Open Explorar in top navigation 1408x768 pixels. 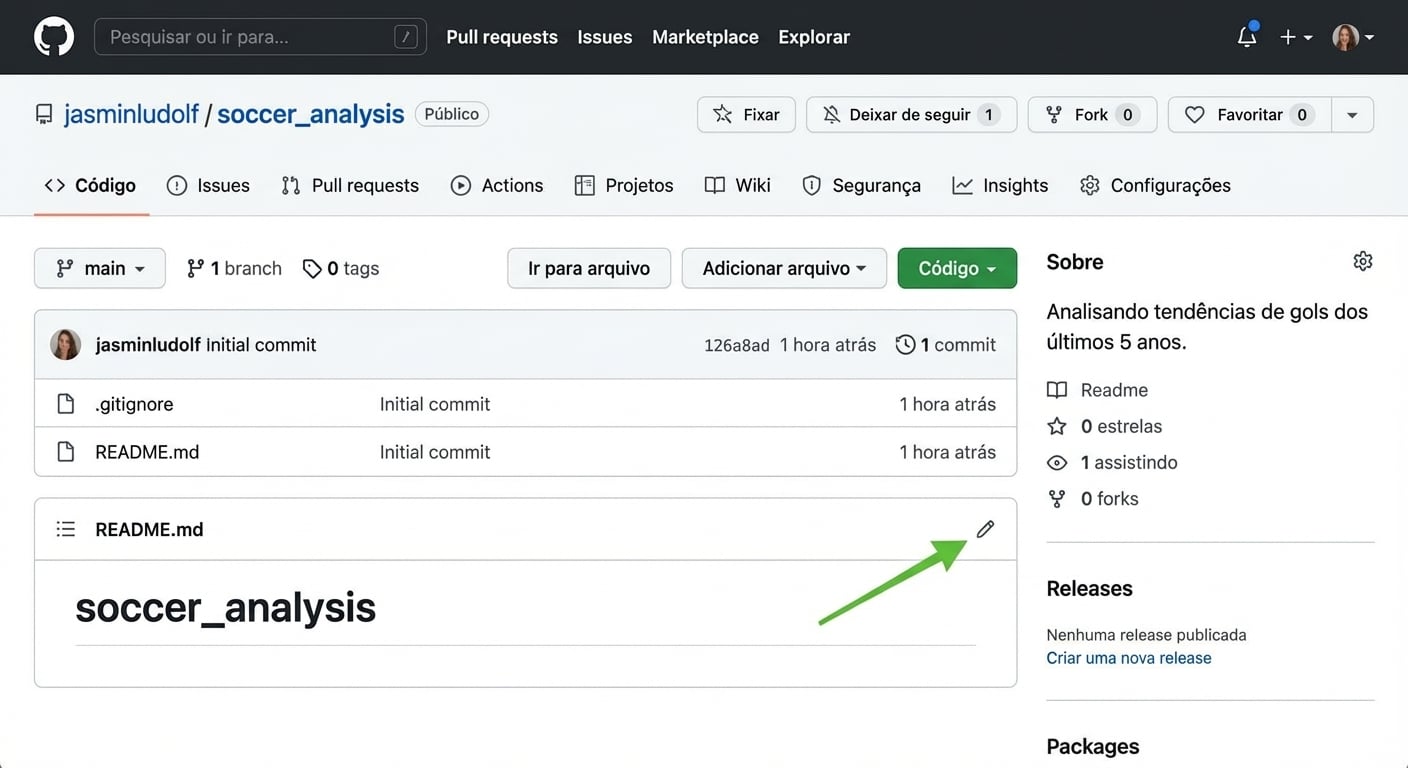(814, 37)
